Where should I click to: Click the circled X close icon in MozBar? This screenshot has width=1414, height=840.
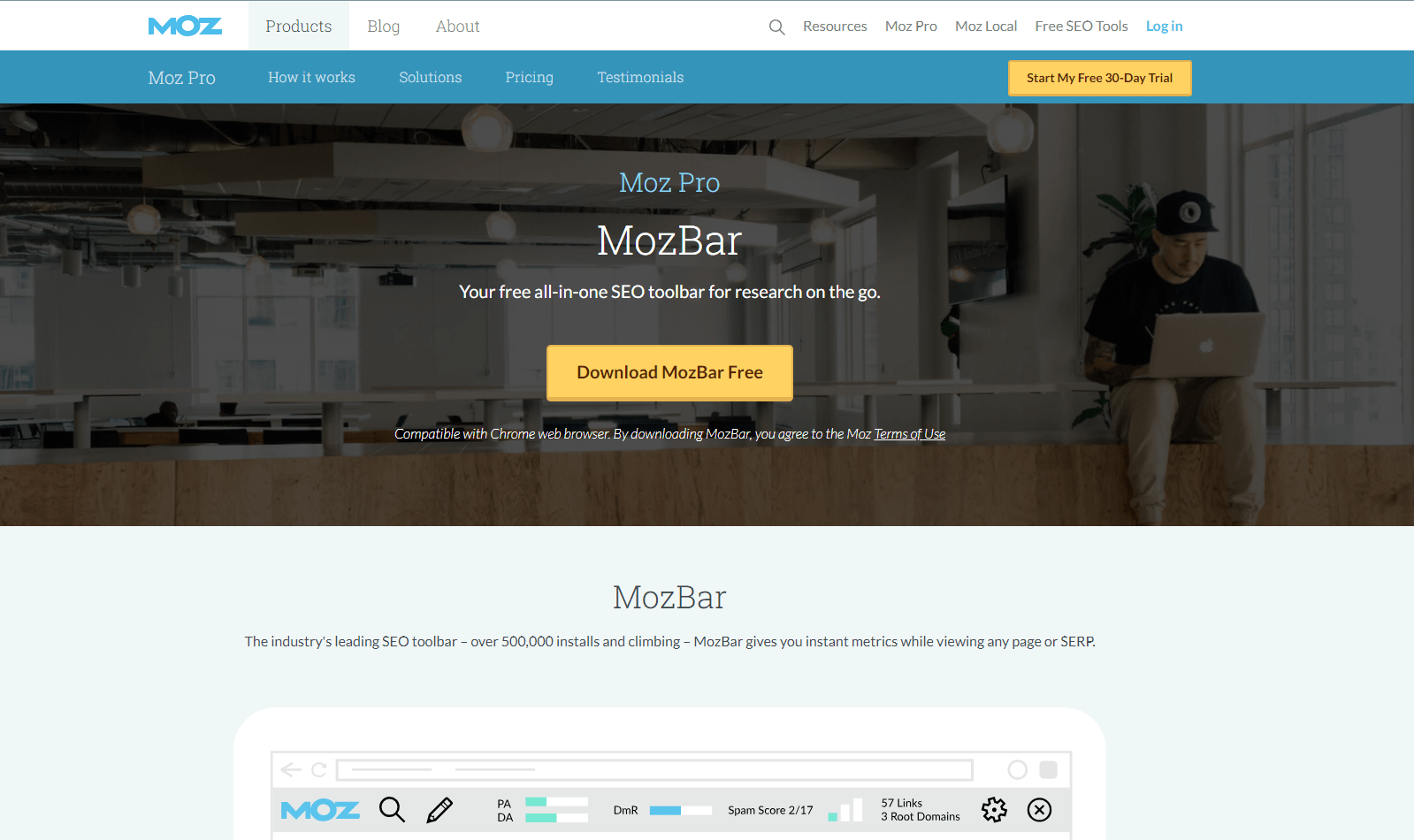(x=1040, y=810)
